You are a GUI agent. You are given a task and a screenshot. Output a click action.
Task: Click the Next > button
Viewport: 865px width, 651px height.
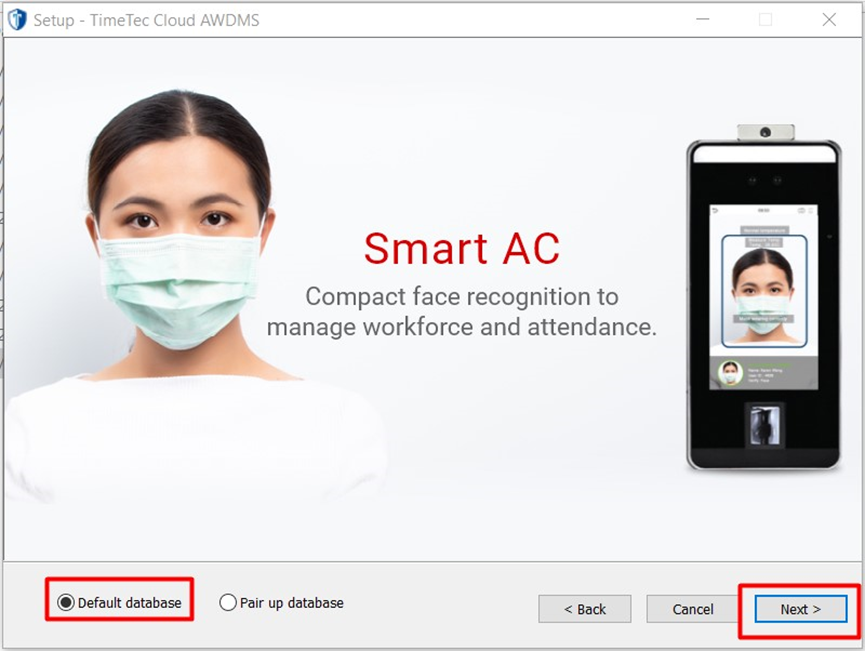coord(800,609)
